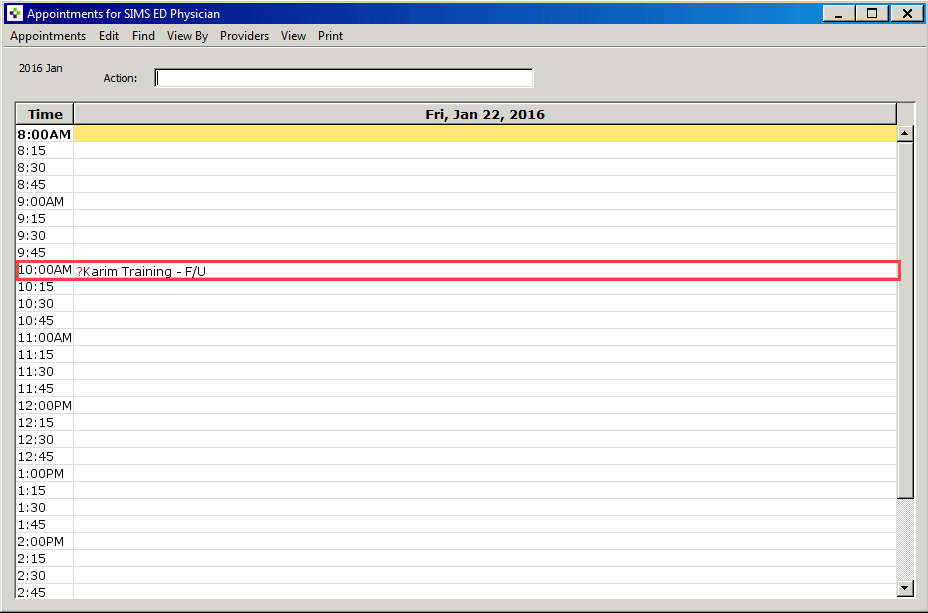Screen dimensions: 928x613
Task: Click the vertical scrollbar thumb
Action: [x=905, y=320]
